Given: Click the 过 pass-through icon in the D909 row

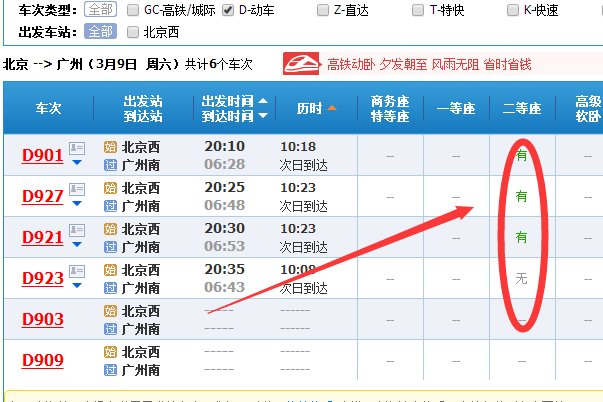Looking at the screenshot, I should [x=110, y=370].
